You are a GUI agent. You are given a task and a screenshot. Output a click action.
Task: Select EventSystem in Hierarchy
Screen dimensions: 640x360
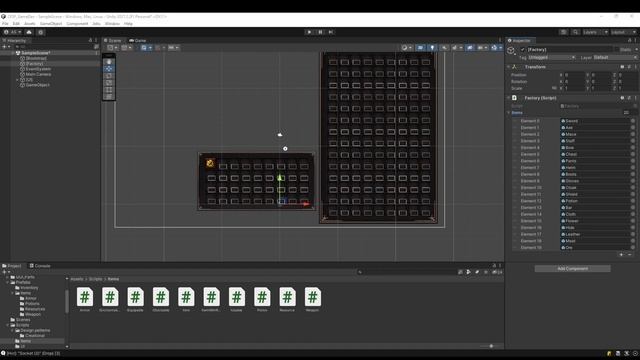pos(38,69)
